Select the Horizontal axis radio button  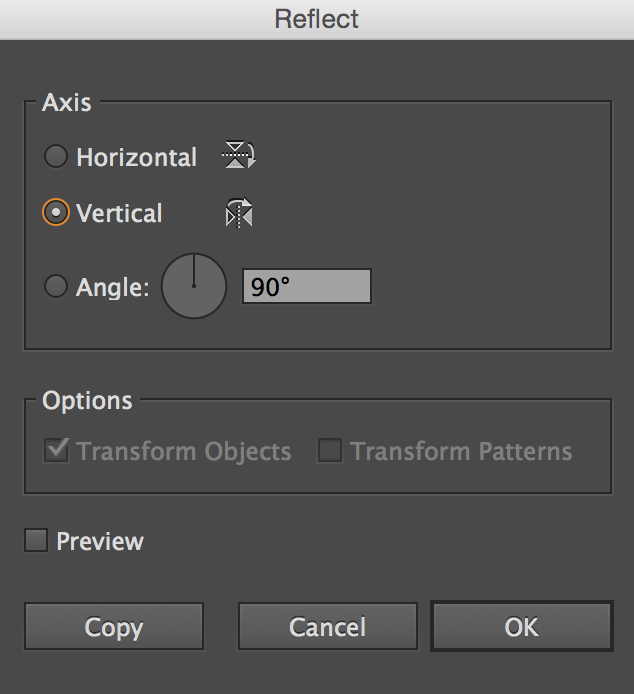(x=56, y=157)
